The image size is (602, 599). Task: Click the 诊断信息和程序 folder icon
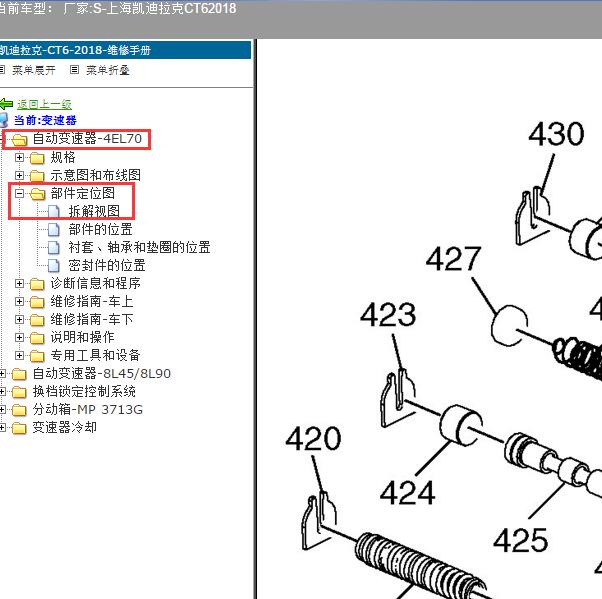click(x=37, y=284)
